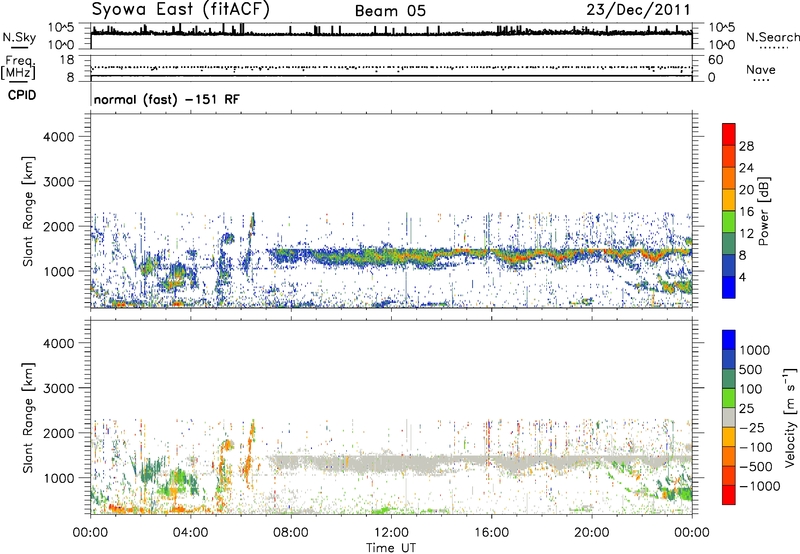This screenshot has height=554, width=800.
Task: Click the date '23/Dec/2011'
Action: pyautogui.click(x=638, y=10)
